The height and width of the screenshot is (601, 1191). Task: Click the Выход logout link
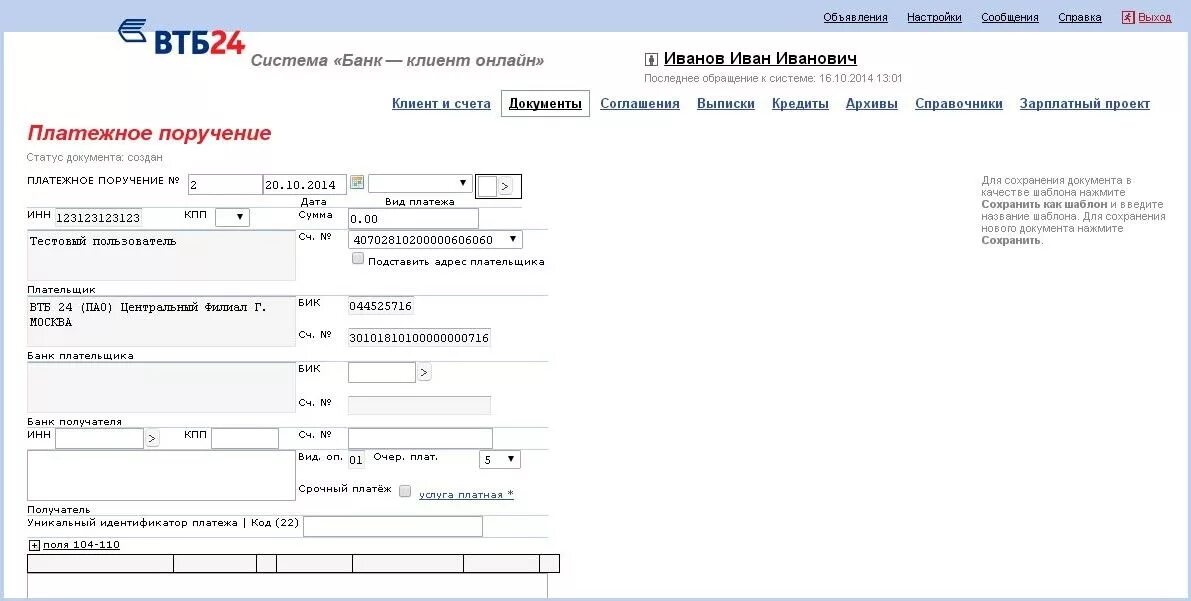tap(1155, 17)
